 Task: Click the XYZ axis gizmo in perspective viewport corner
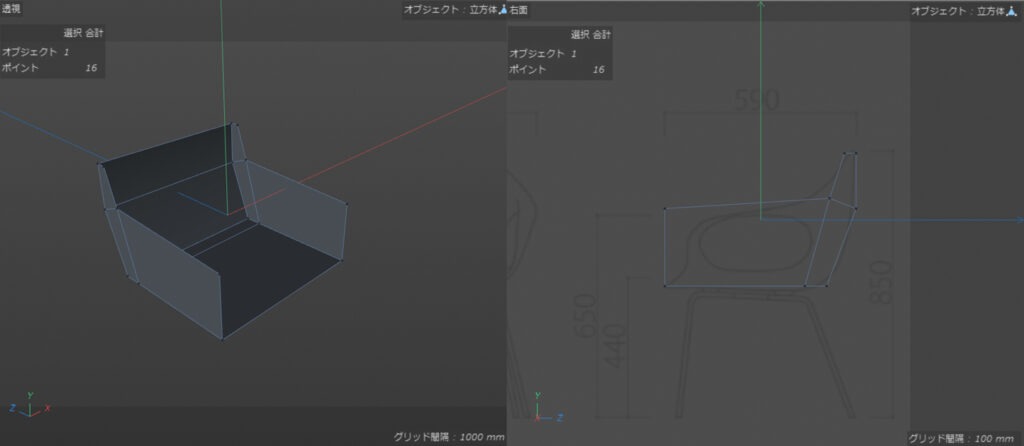(29, 406)
